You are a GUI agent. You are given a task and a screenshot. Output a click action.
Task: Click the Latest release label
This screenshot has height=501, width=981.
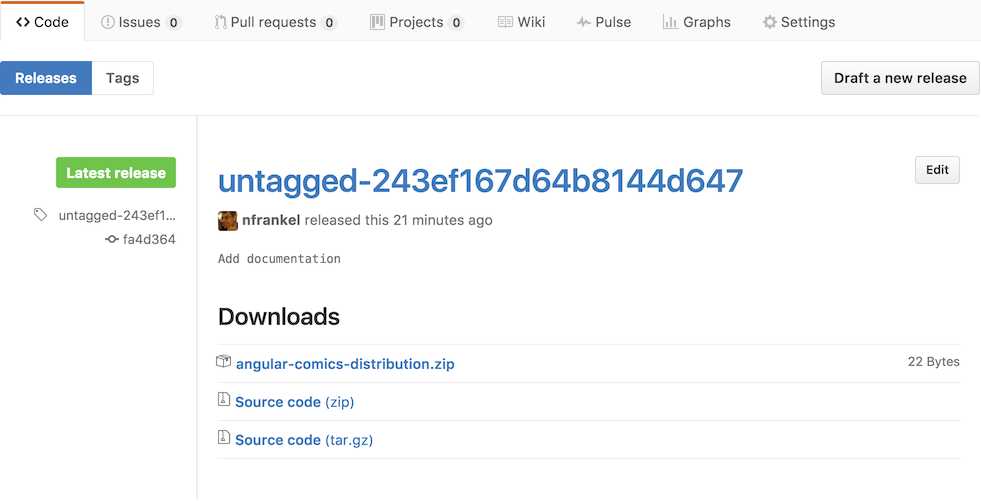pos(116,173)
